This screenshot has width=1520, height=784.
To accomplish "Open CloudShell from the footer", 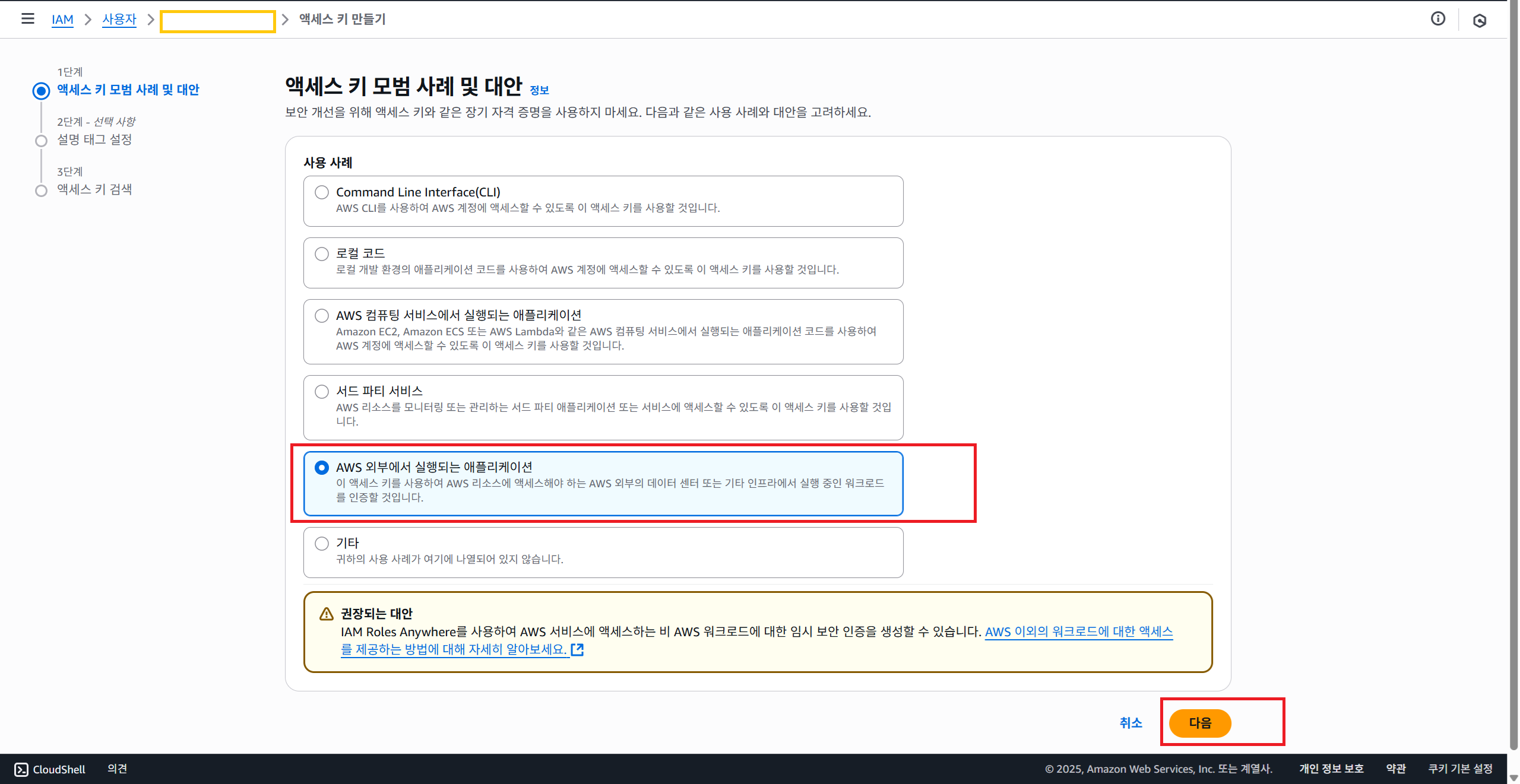I will click(50, 769).
